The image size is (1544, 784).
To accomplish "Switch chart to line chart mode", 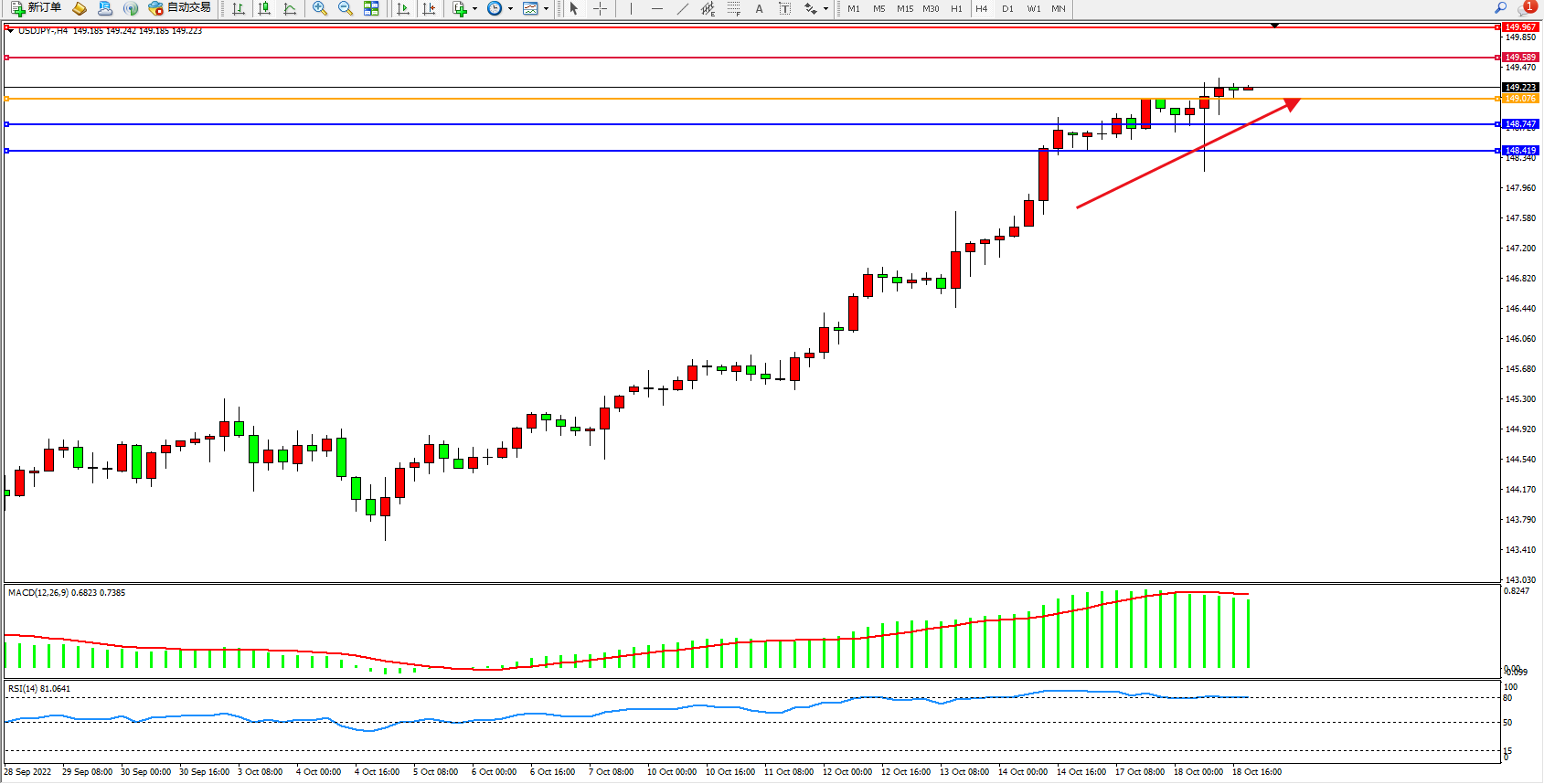I will click(x=290, y=8).
